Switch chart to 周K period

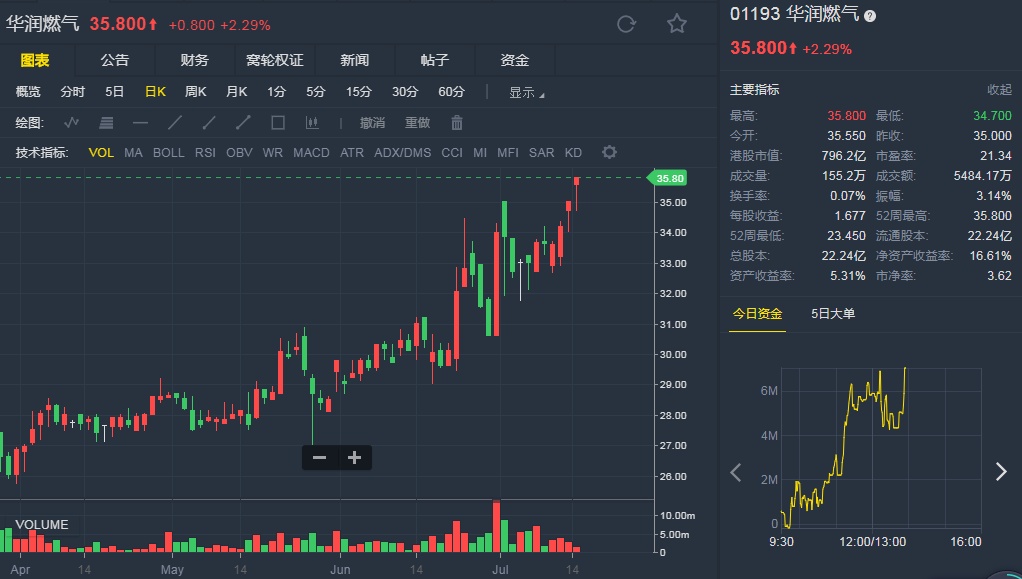195,92
